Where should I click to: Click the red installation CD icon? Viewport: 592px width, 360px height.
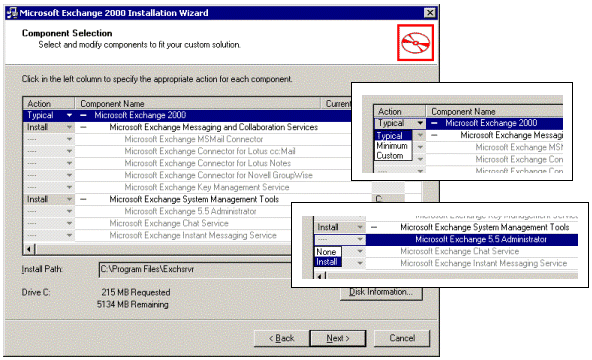coord(415,43)
